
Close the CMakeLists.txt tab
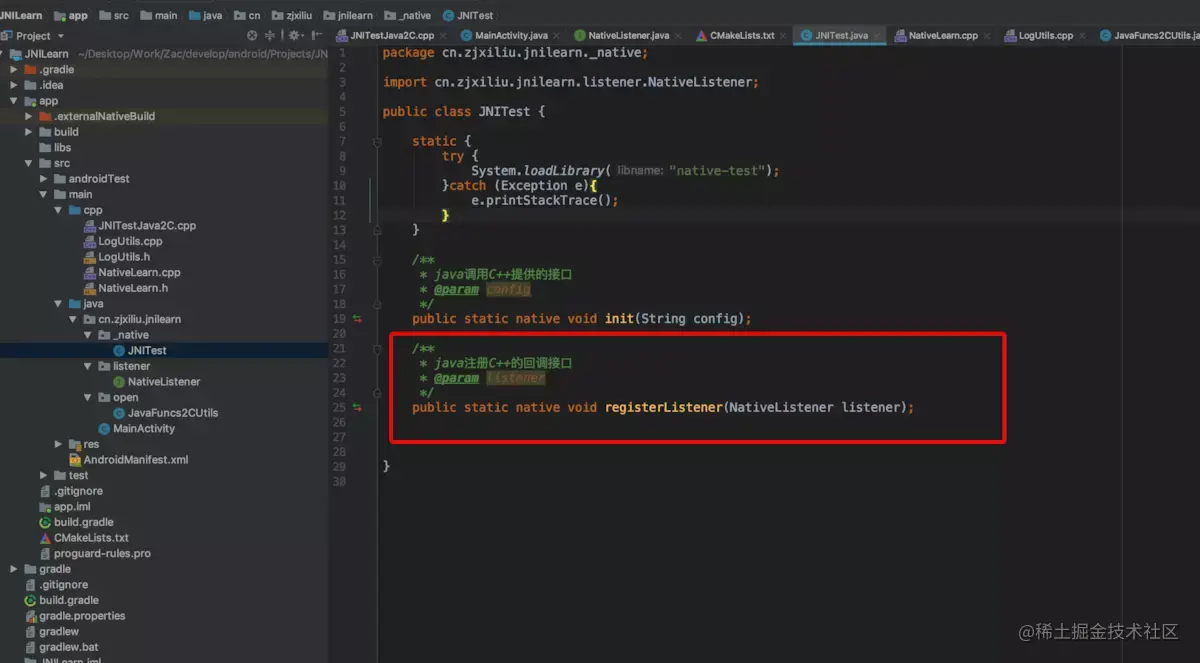[x=784, y=36]
